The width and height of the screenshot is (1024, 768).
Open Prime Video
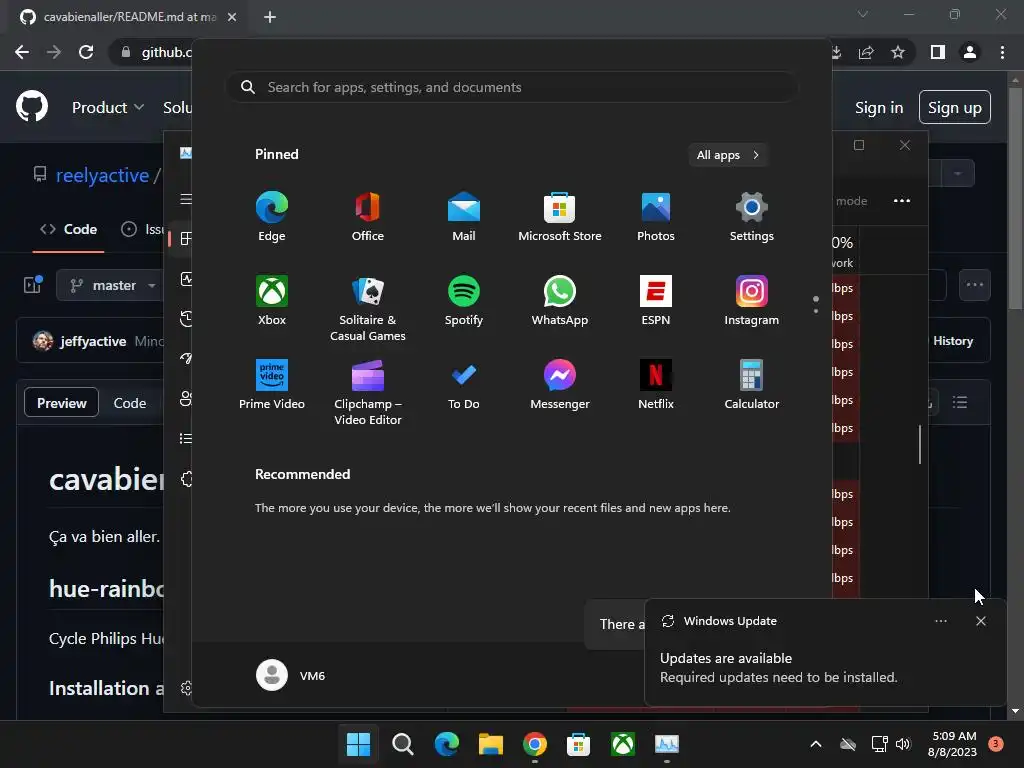click(272, 385)
